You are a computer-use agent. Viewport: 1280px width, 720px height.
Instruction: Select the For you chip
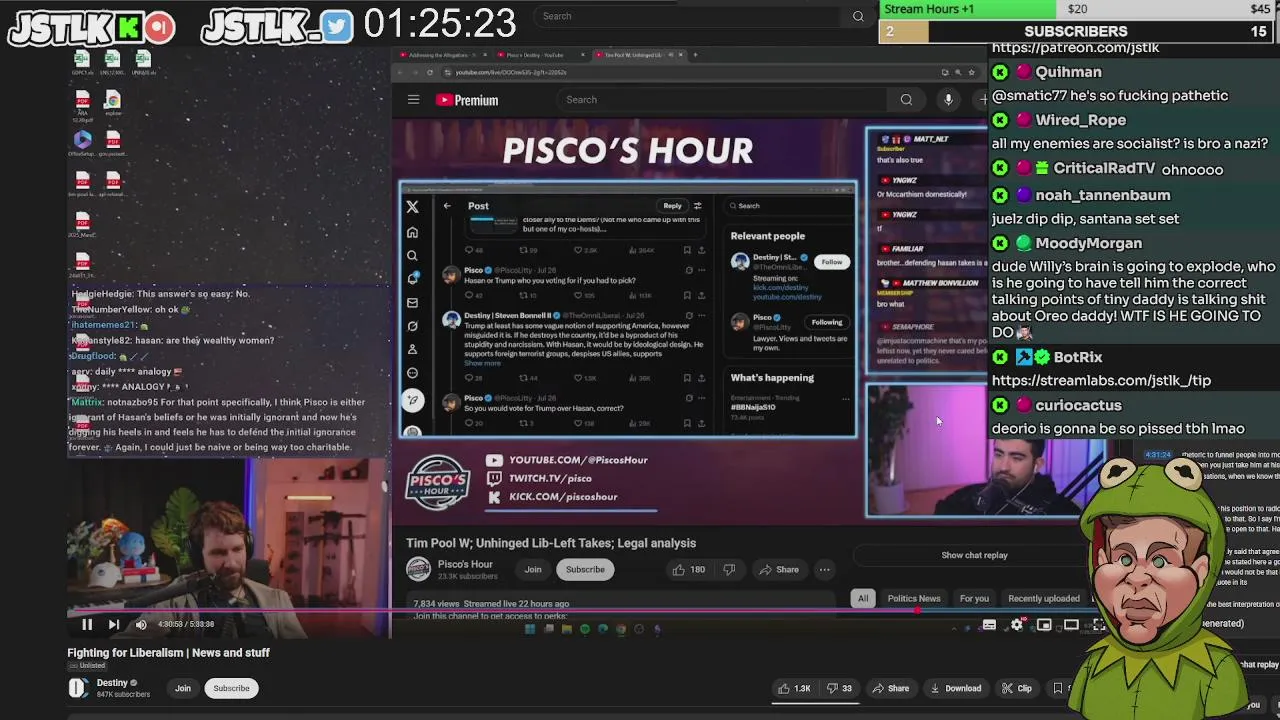pyautogui.click(x=974, y=598)
